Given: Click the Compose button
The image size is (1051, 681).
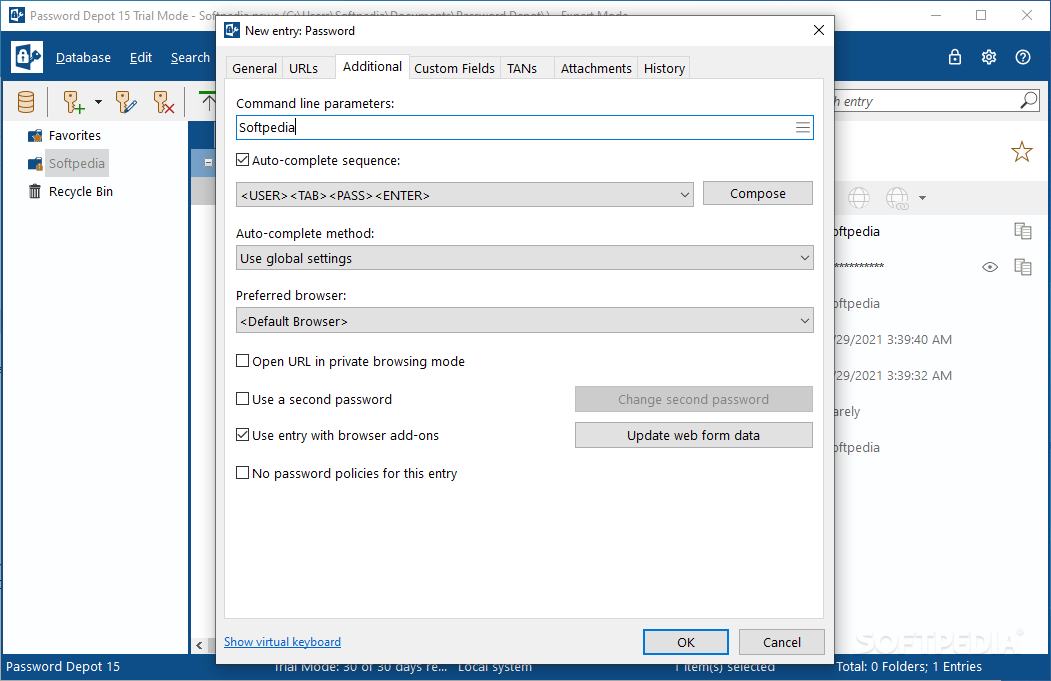Looking at the screenshot, I should (x=757, y=193).
